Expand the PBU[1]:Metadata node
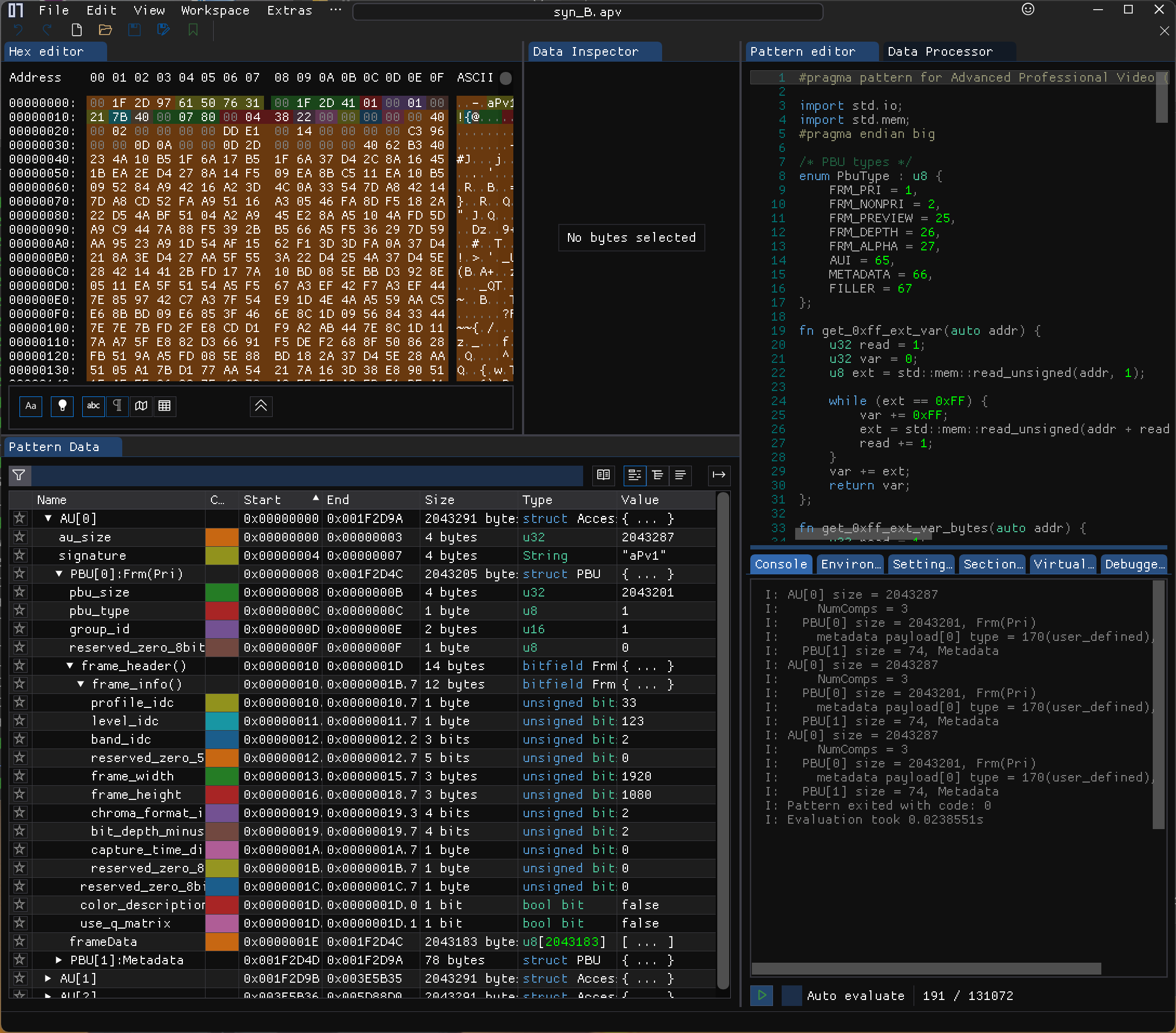Screen dimensions: 1176x1033 click(60, 960)
